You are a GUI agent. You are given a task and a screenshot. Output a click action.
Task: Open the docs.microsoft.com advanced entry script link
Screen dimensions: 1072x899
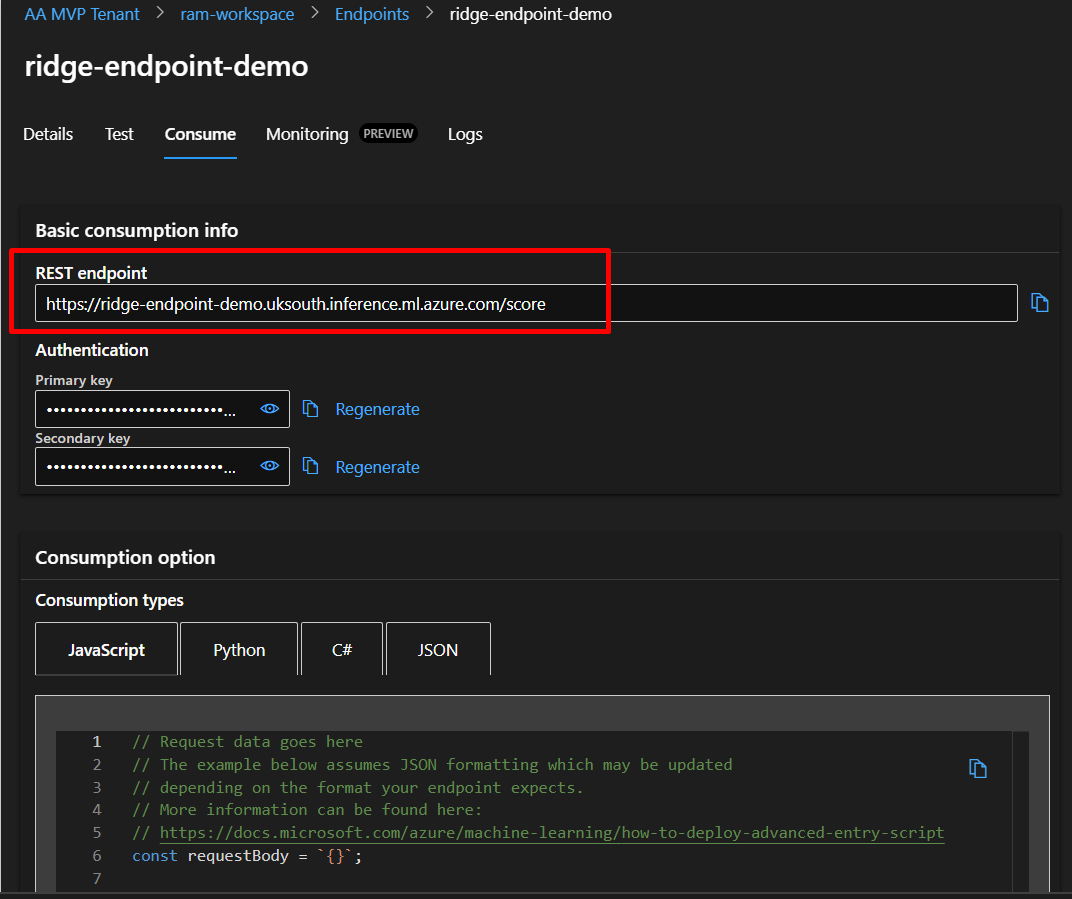(551, 833)
